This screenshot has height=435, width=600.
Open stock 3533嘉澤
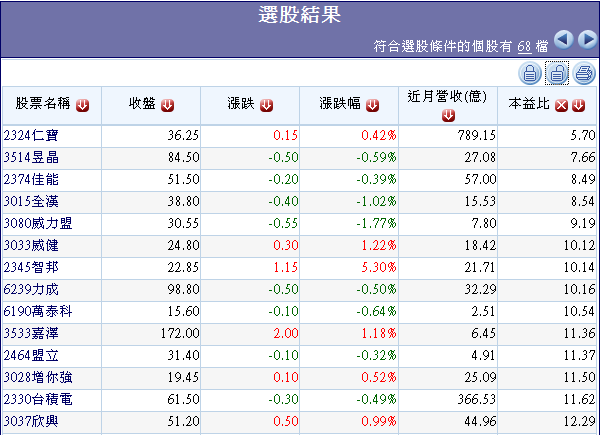(31, 333)
